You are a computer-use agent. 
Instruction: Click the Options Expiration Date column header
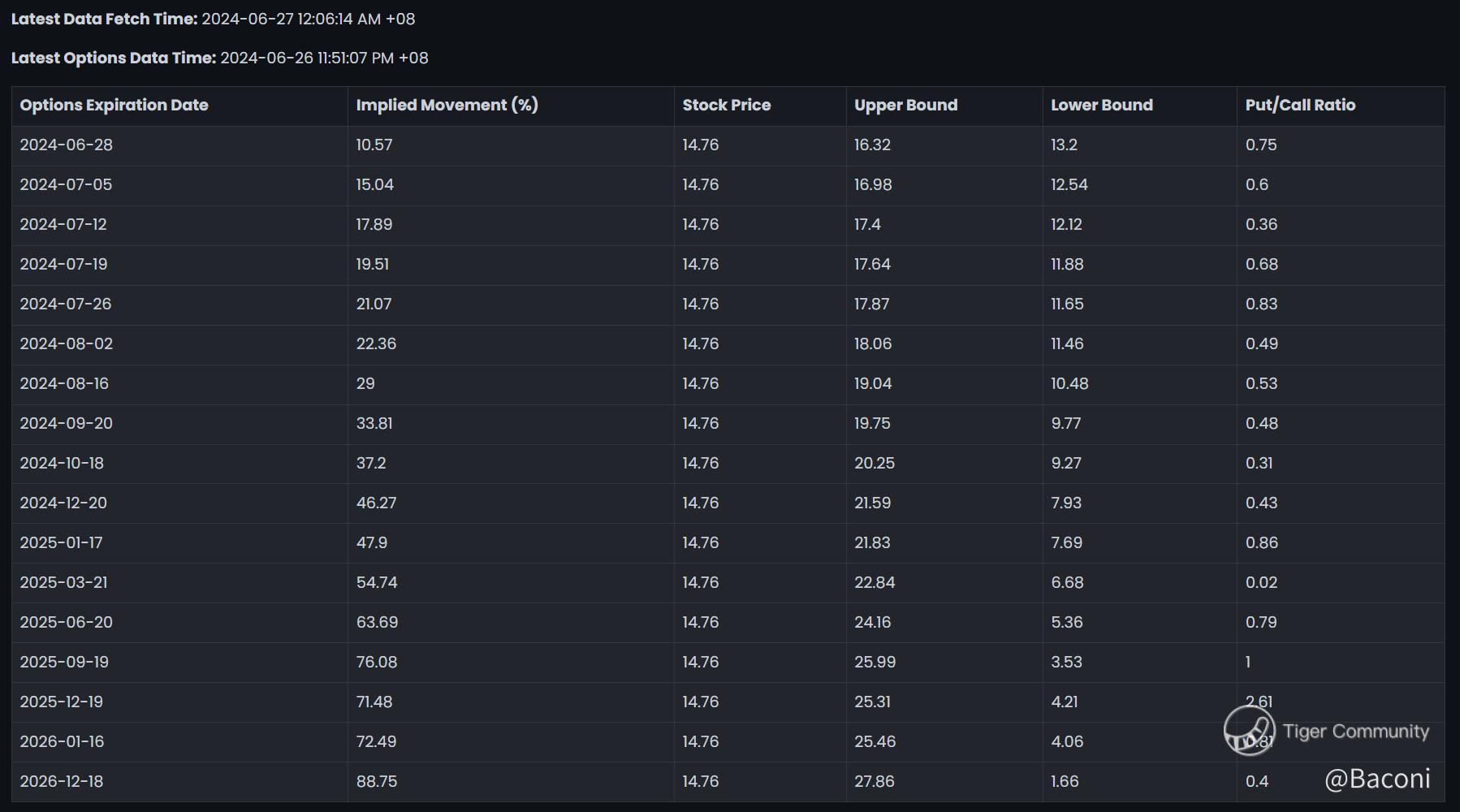click(x=114, y=106)
